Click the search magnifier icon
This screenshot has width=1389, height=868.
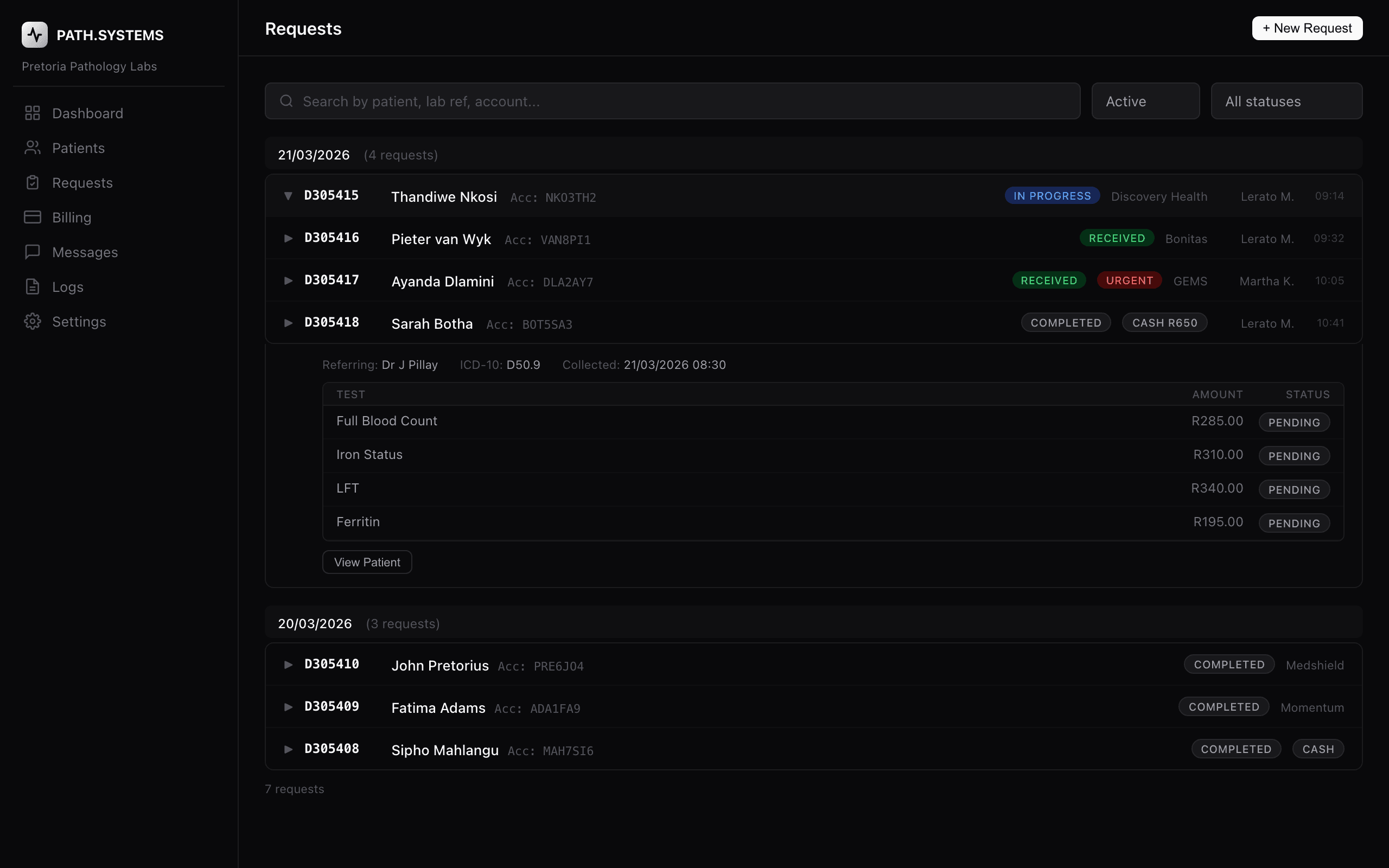286,100
